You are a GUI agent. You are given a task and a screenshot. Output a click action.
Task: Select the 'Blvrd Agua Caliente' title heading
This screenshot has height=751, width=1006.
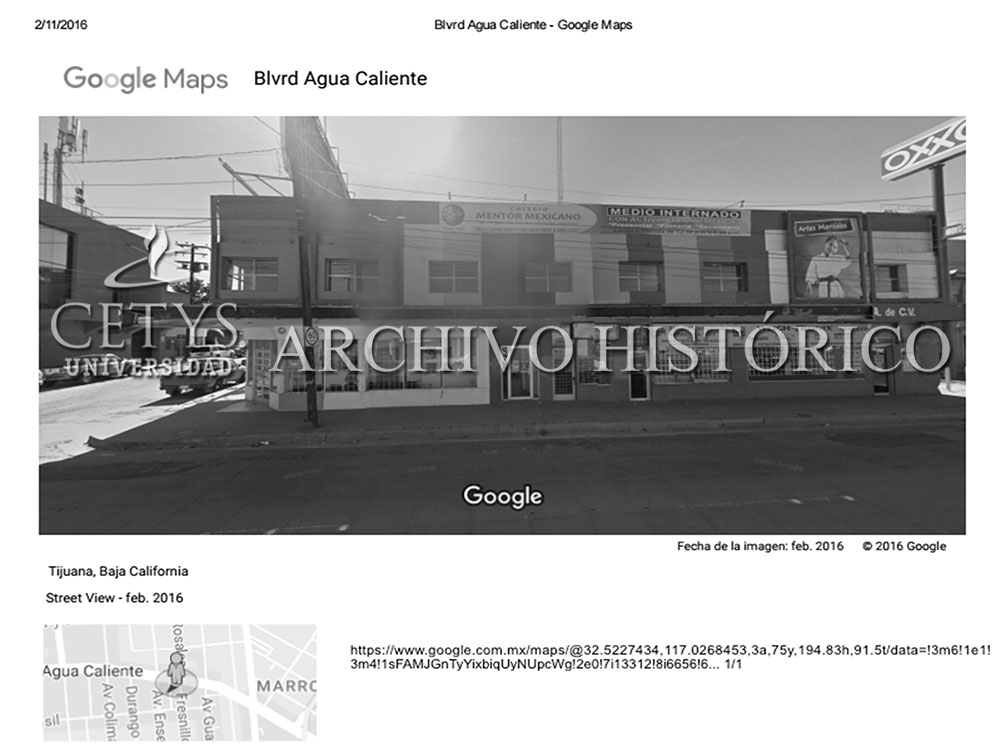341,78
